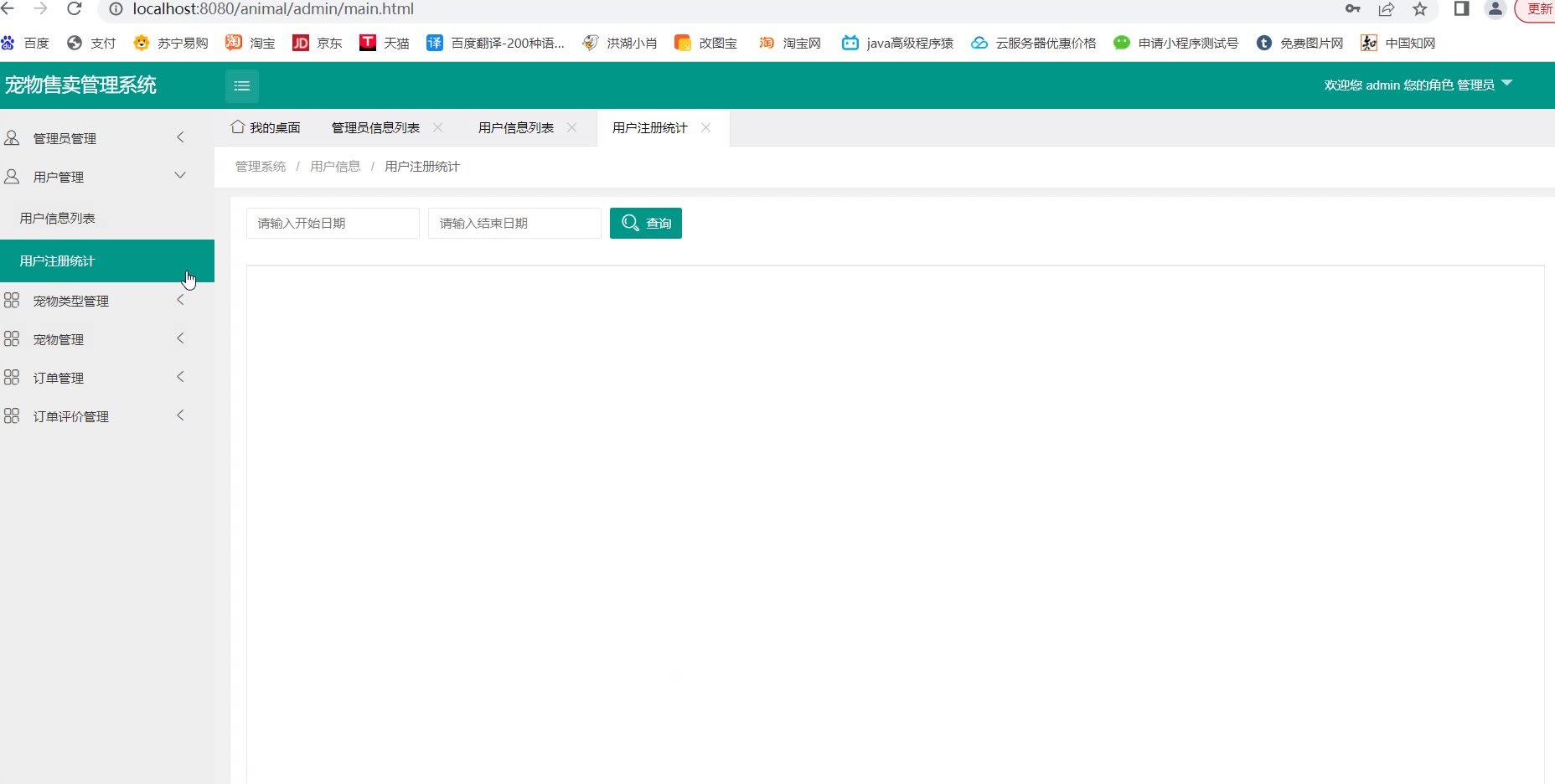This screenshot has width=1555, height=784.
Task: Open the 淘宝网 bookmark
Action: pyautogui.click(x=790, y=43)
